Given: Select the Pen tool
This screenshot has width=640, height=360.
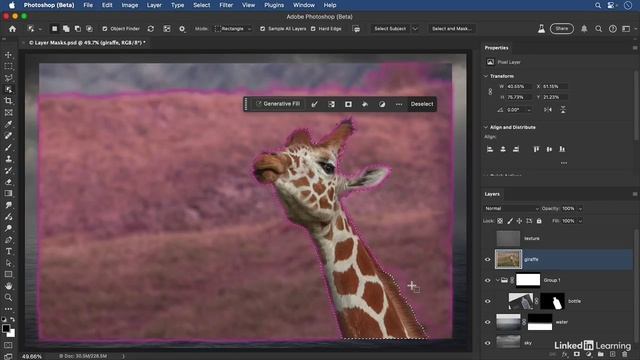Looking at the screenshot, I should point(8,240).
